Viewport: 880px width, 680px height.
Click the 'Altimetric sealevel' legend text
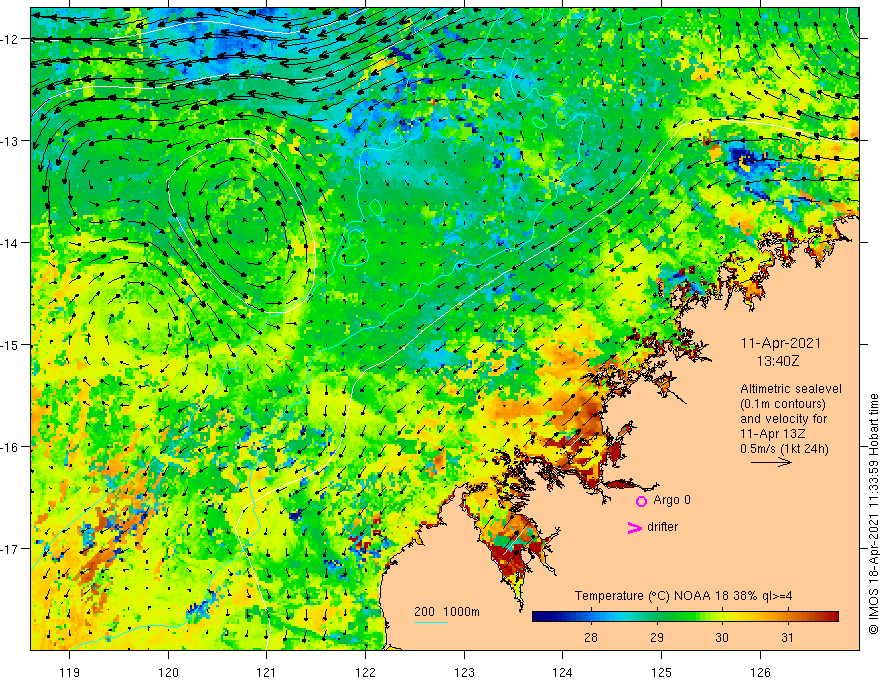[x=791, y=389]
